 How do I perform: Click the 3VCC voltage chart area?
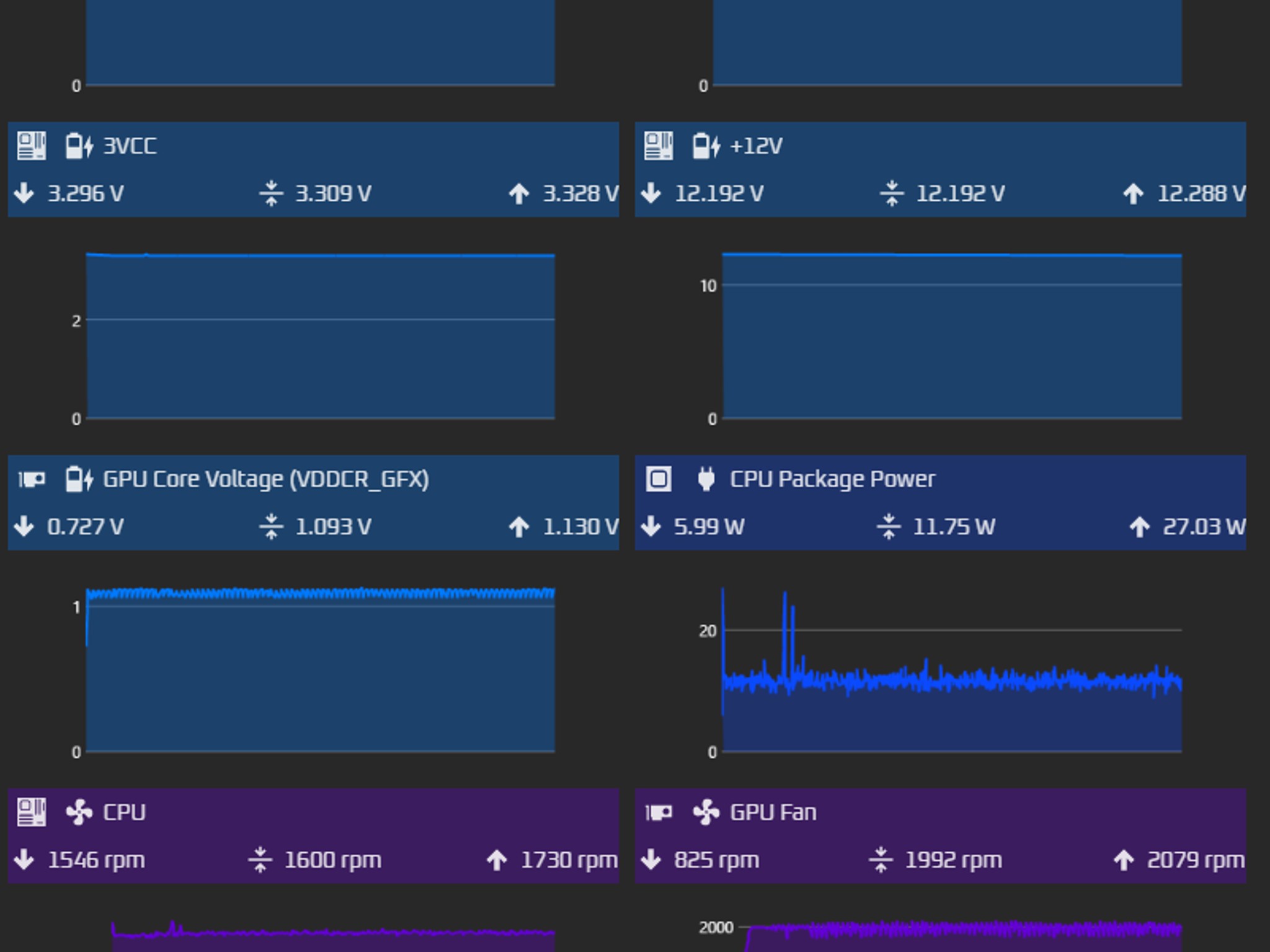[x=320, y=336]
